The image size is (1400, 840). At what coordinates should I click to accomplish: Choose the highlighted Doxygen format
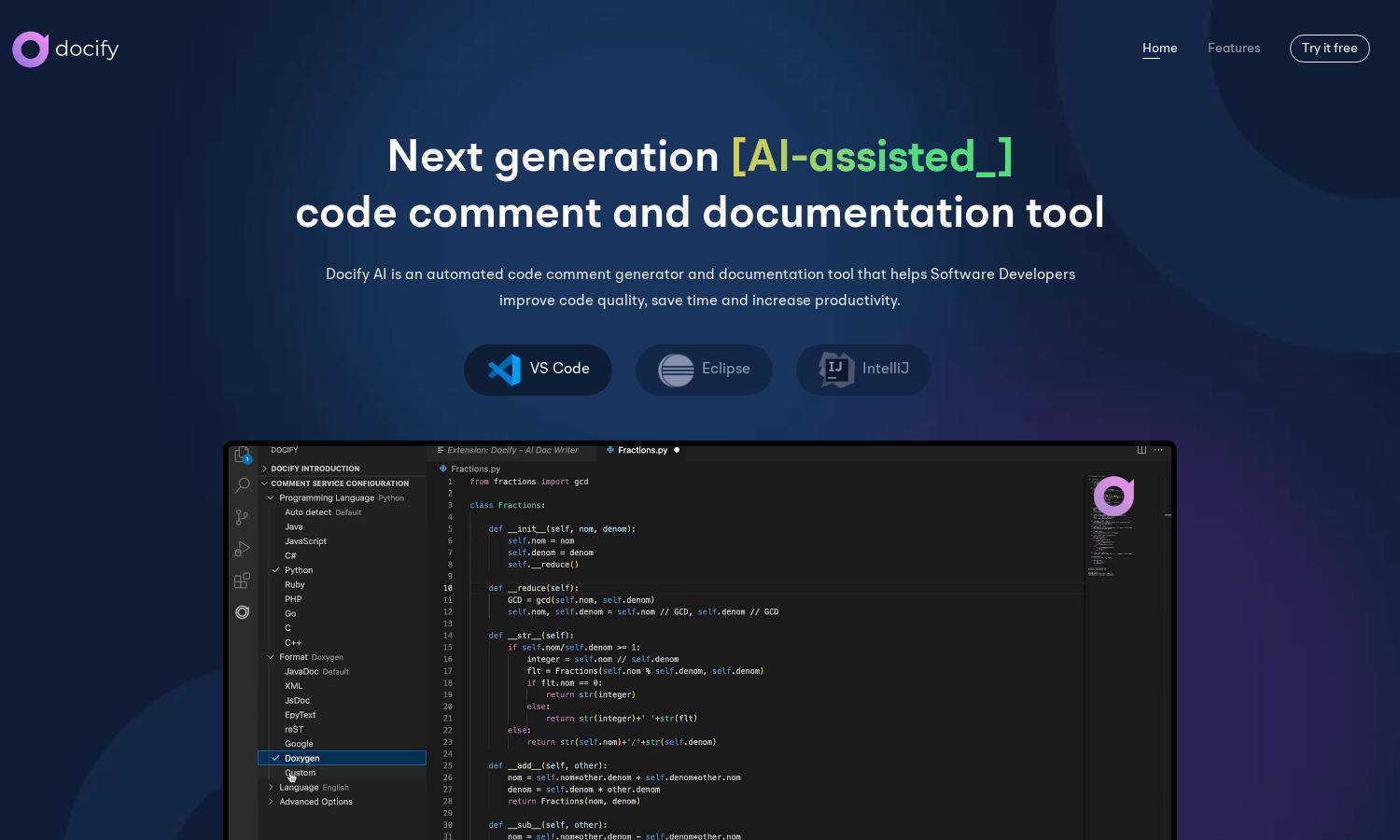(x=342, y=759)
